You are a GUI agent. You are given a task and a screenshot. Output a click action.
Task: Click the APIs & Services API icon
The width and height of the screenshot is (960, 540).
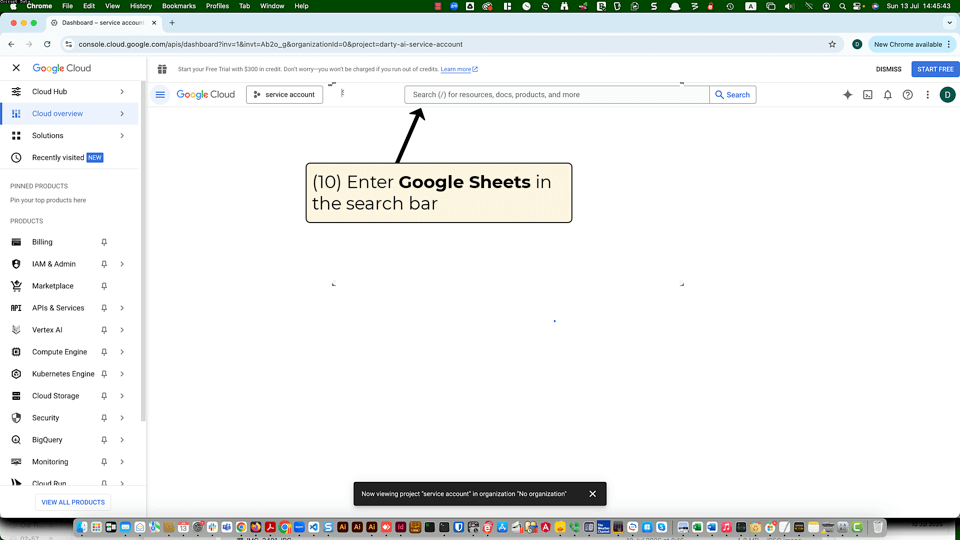point(17,308)
